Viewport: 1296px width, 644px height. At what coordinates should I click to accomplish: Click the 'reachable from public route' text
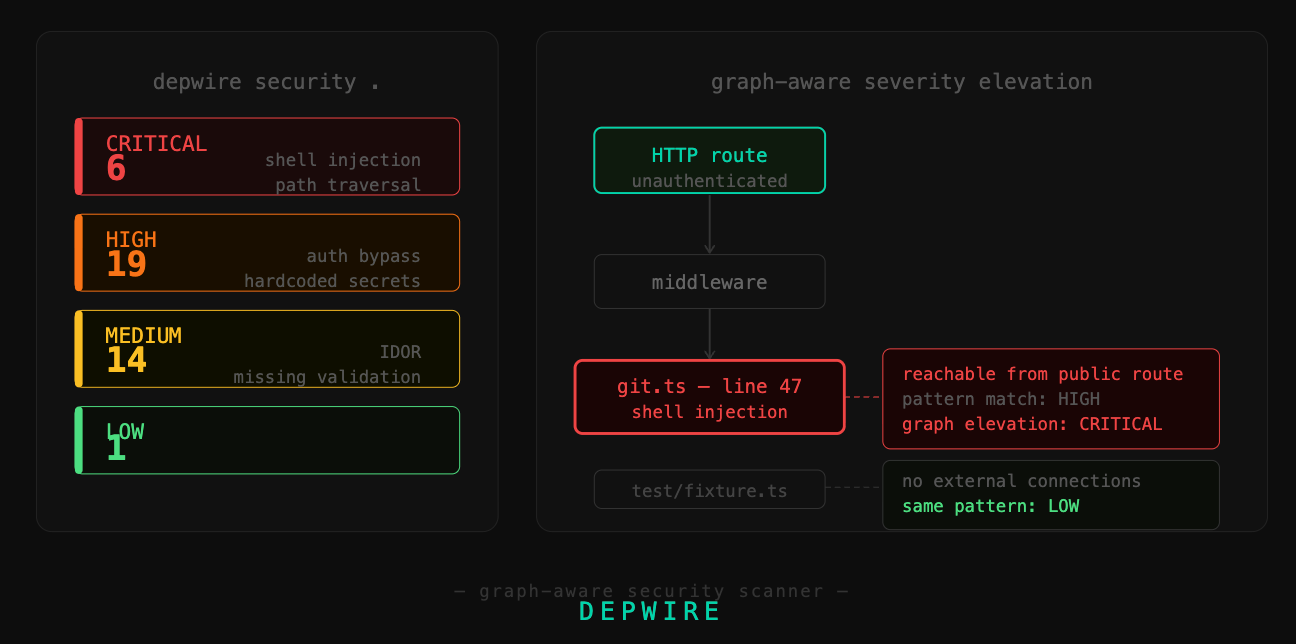point(1043,374)
